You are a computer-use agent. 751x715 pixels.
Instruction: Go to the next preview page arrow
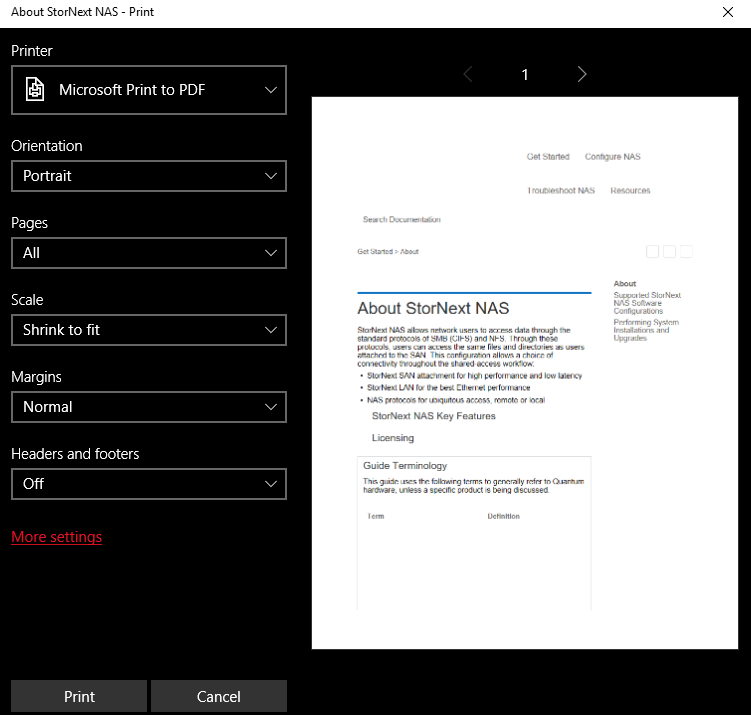(581, 74)
